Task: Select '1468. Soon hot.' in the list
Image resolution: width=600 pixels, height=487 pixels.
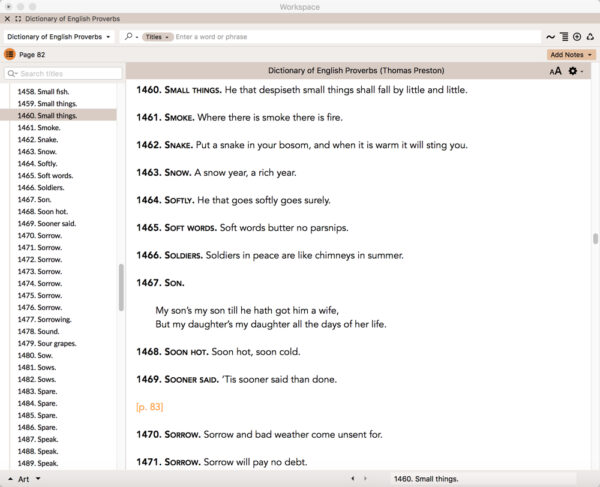Action: tap(42, 212)
